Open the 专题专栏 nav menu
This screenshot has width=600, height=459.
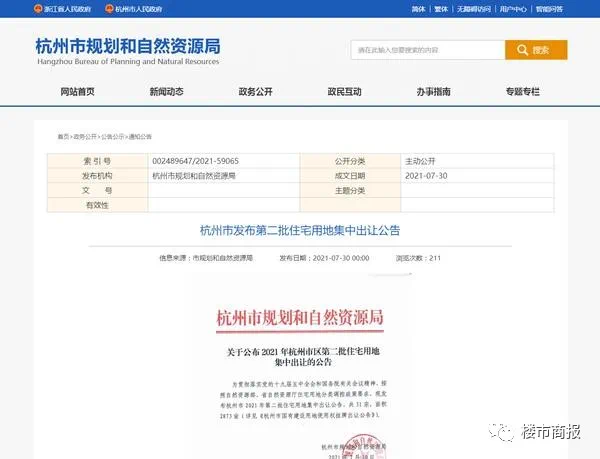coord(523,91)
